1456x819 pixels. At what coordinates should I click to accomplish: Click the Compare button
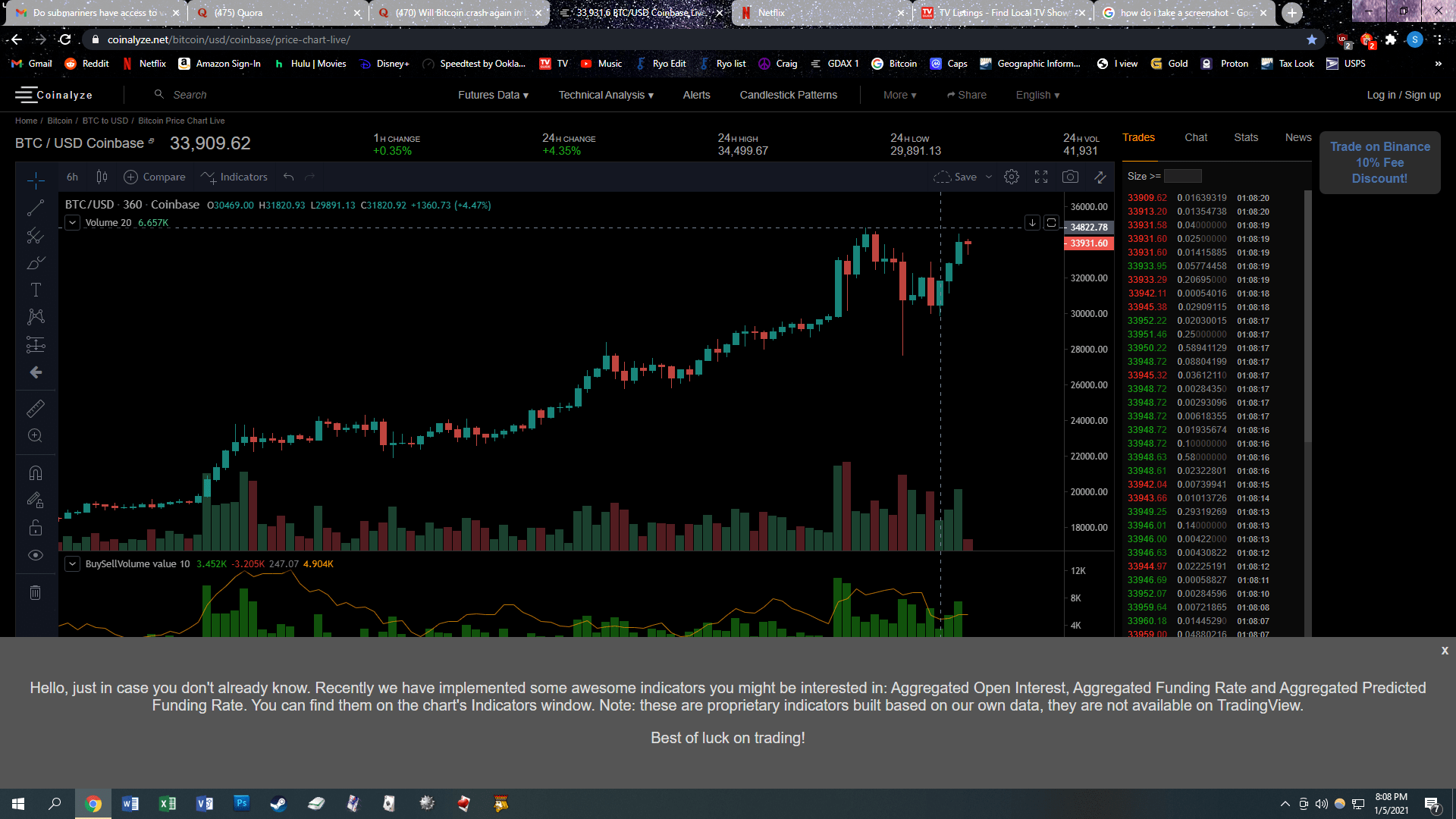click(155, 177)
